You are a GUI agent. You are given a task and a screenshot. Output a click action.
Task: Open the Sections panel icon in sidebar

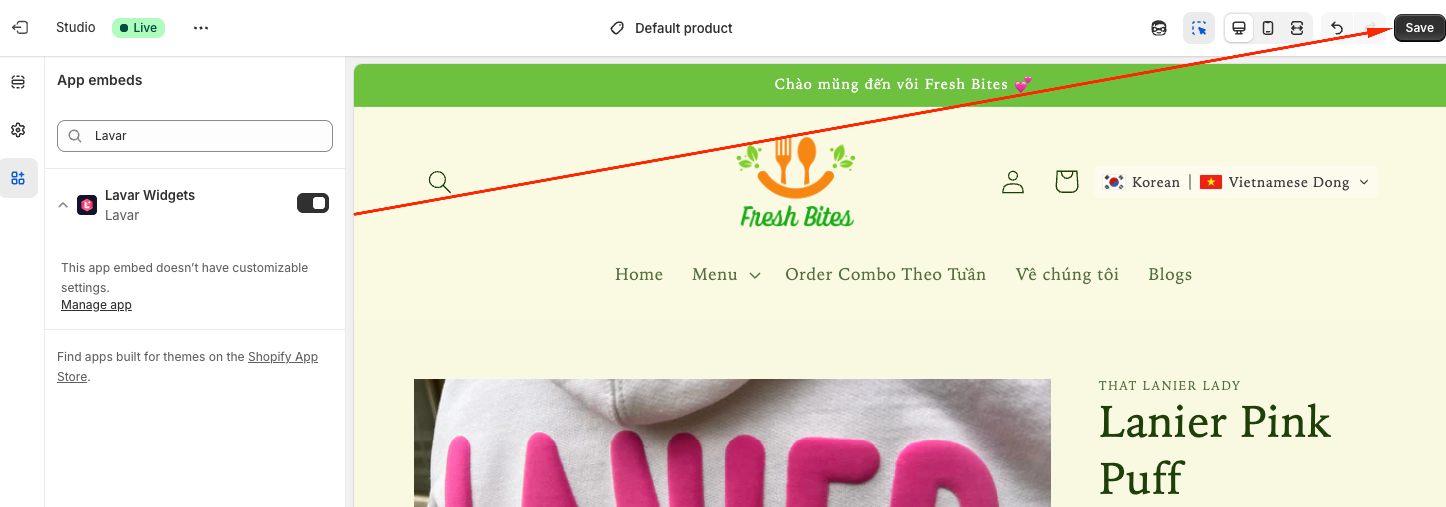tap(18, 82)
